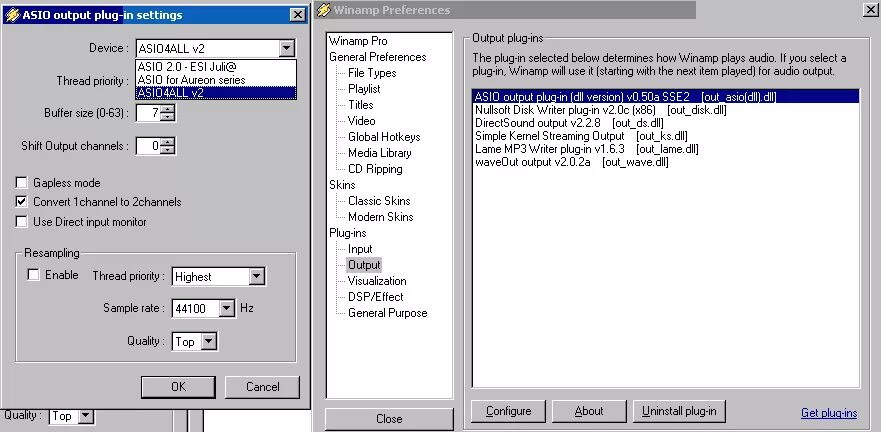The width and height of the screenshot is (881, 432).
Task: Increase Shift Output channels value
Action: [x=167, y=143]
